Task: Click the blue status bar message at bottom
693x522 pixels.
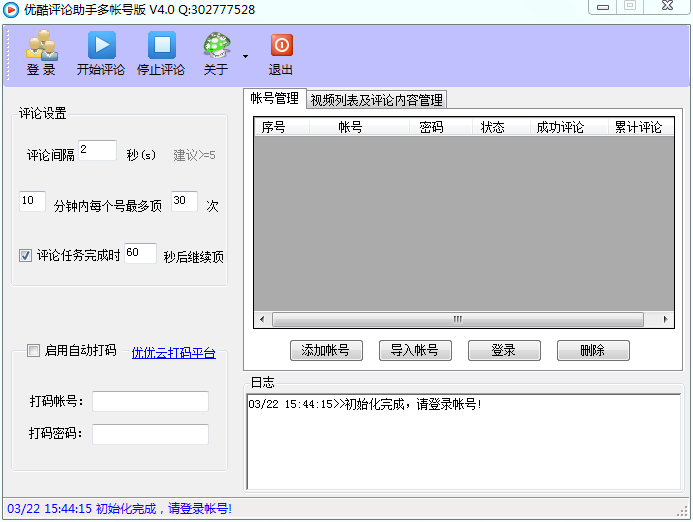Action: (119, 509)
